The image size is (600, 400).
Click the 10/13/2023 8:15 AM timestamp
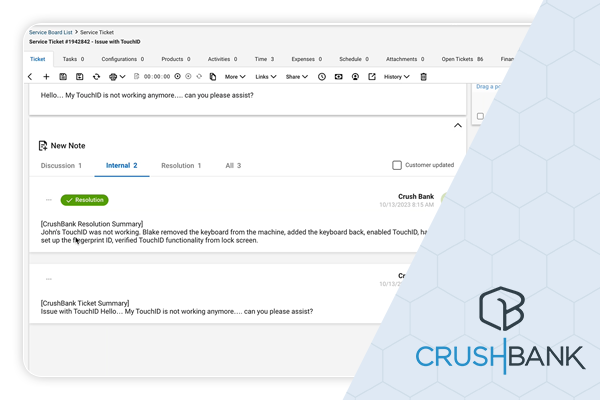click(x=406, y=205)
